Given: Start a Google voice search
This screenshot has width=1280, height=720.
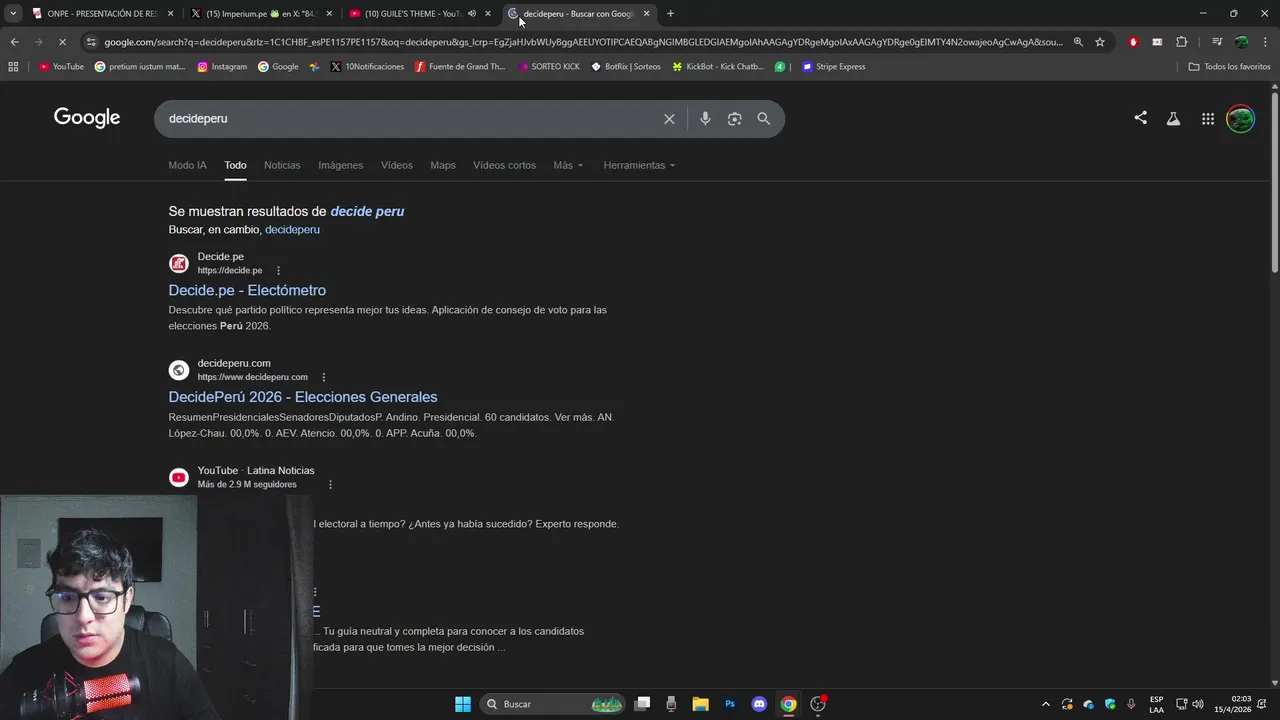Looking at the screenshot, I should 705,119.
